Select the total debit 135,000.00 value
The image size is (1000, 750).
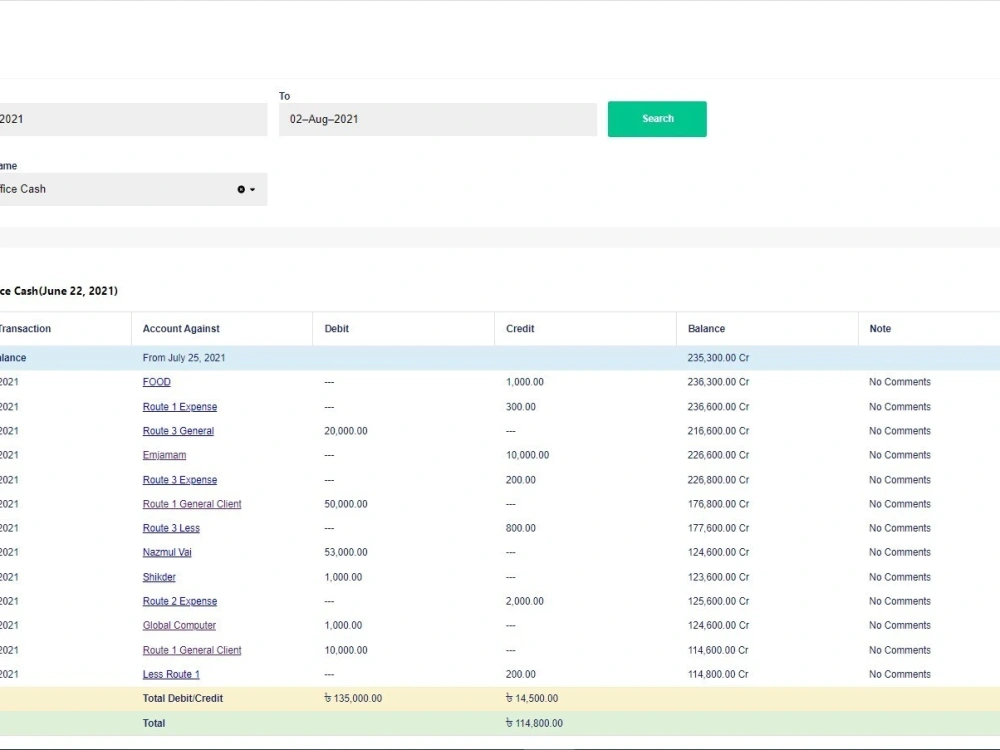(353, 699)
